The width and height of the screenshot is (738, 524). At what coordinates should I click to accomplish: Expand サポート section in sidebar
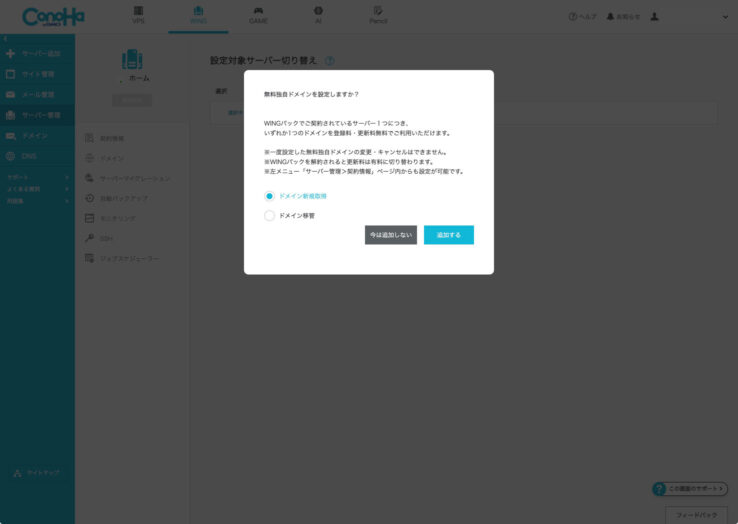(x=38, y=177)
